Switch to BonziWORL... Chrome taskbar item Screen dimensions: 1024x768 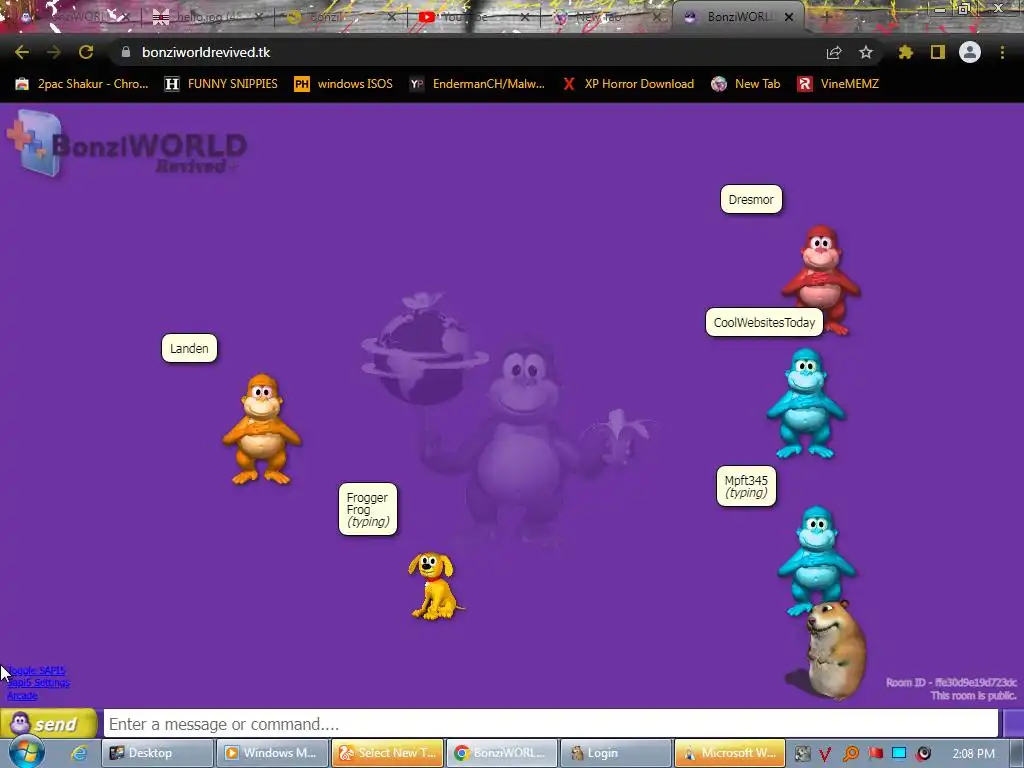[x=502, y=753]
